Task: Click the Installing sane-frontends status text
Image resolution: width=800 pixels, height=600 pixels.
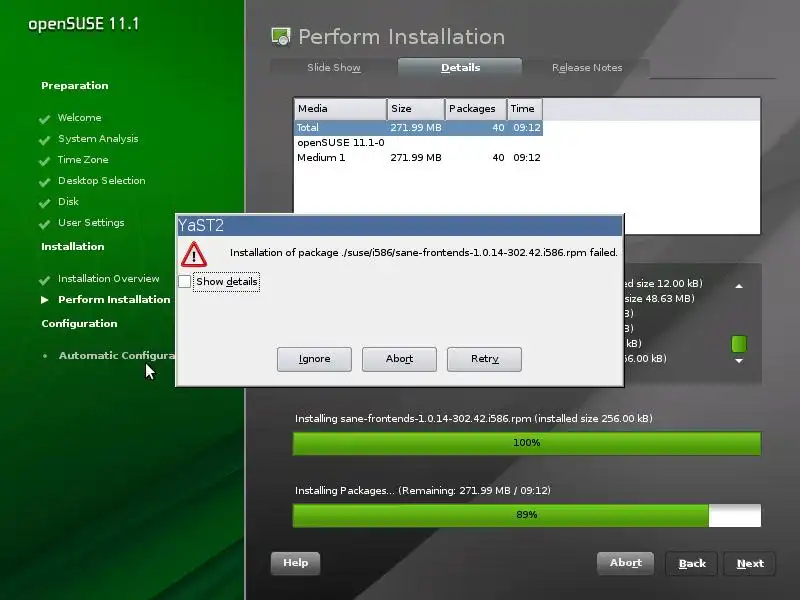Action: pyautogui.click(x=474, y=419)
